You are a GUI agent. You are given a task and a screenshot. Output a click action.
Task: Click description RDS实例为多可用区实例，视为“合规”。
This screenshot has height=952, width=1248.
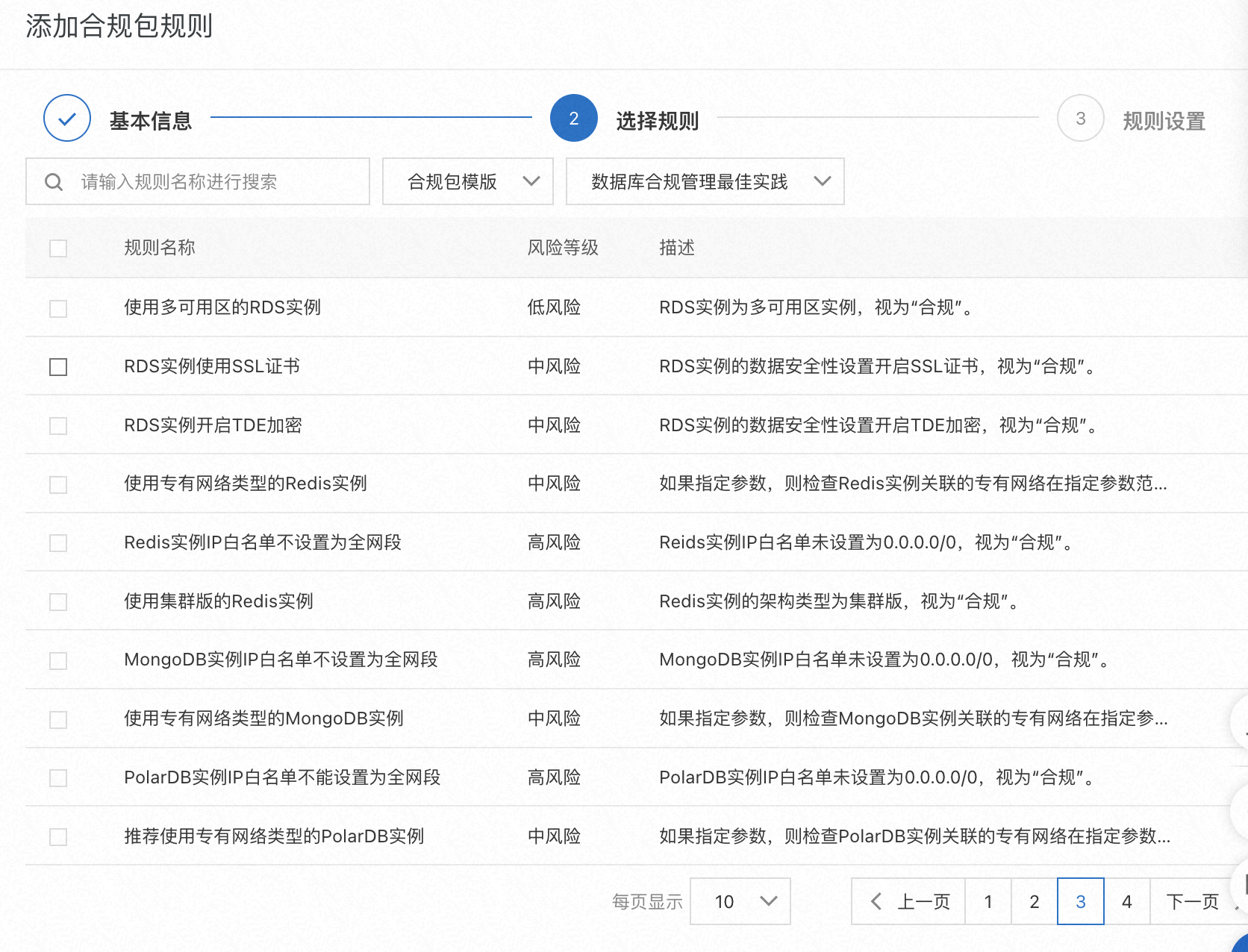point(816,307)
